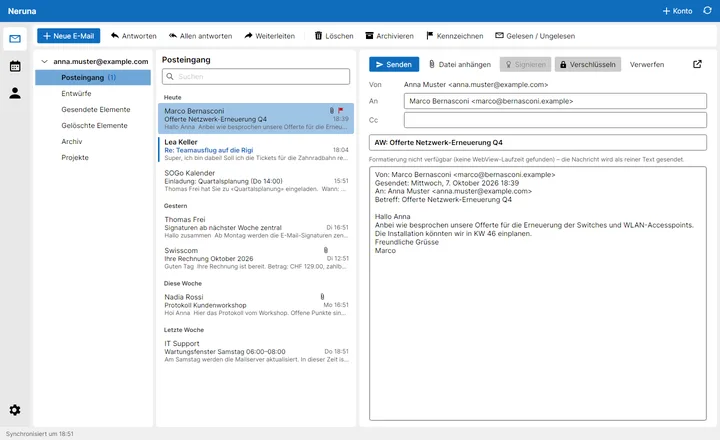Discard the draft via Verwerfen
The height and width of the screenshot is (440, 720).
(x=647, y=64)
